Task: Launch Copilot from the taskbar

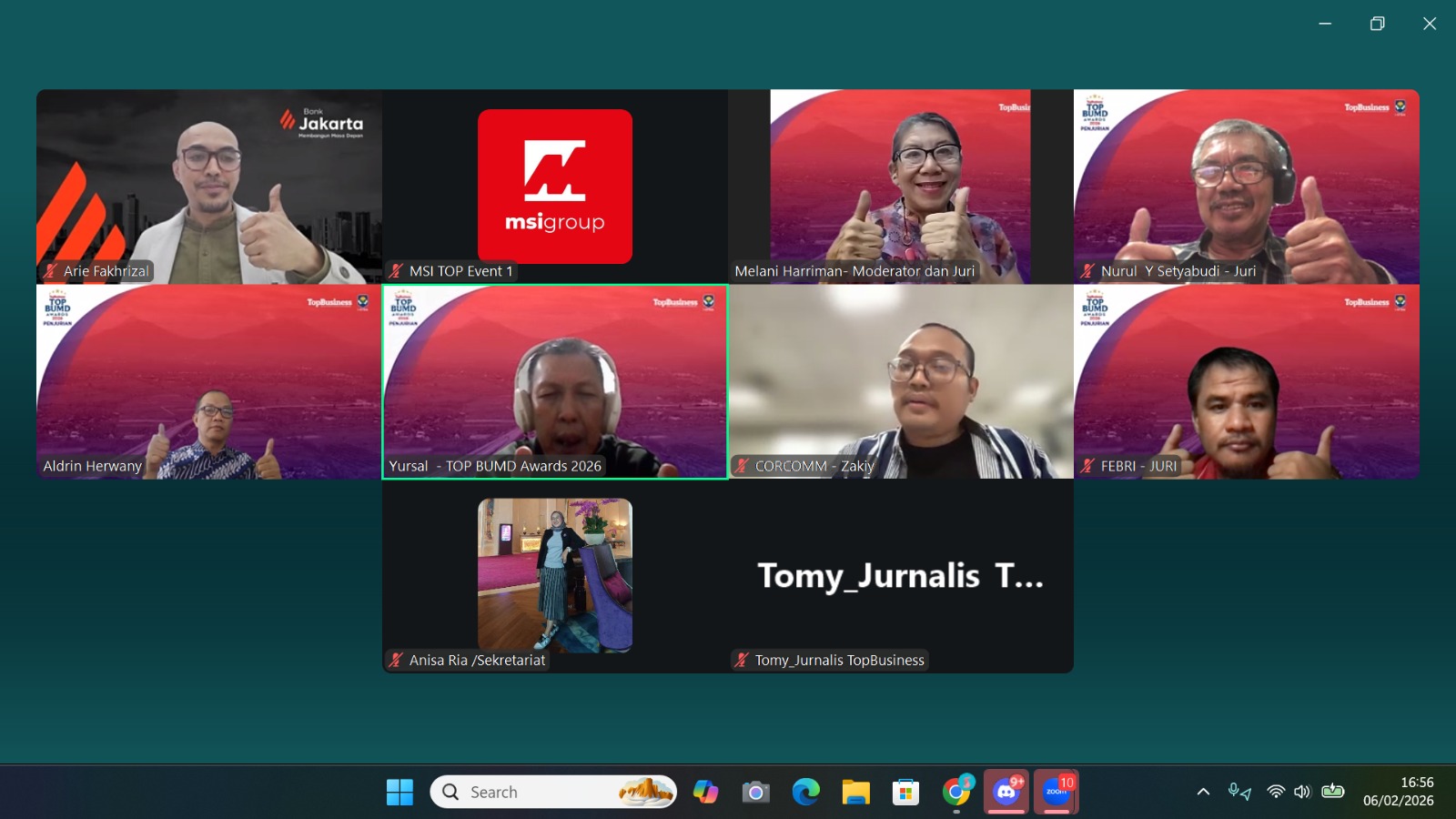Action: 705,792
